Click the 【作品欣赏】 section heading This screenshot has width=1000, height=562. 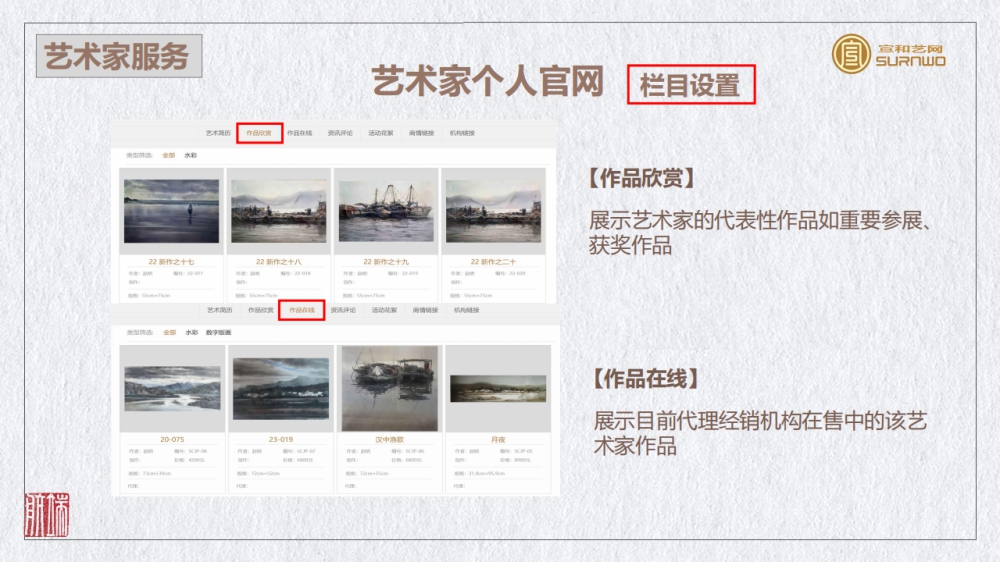[642, 179]
